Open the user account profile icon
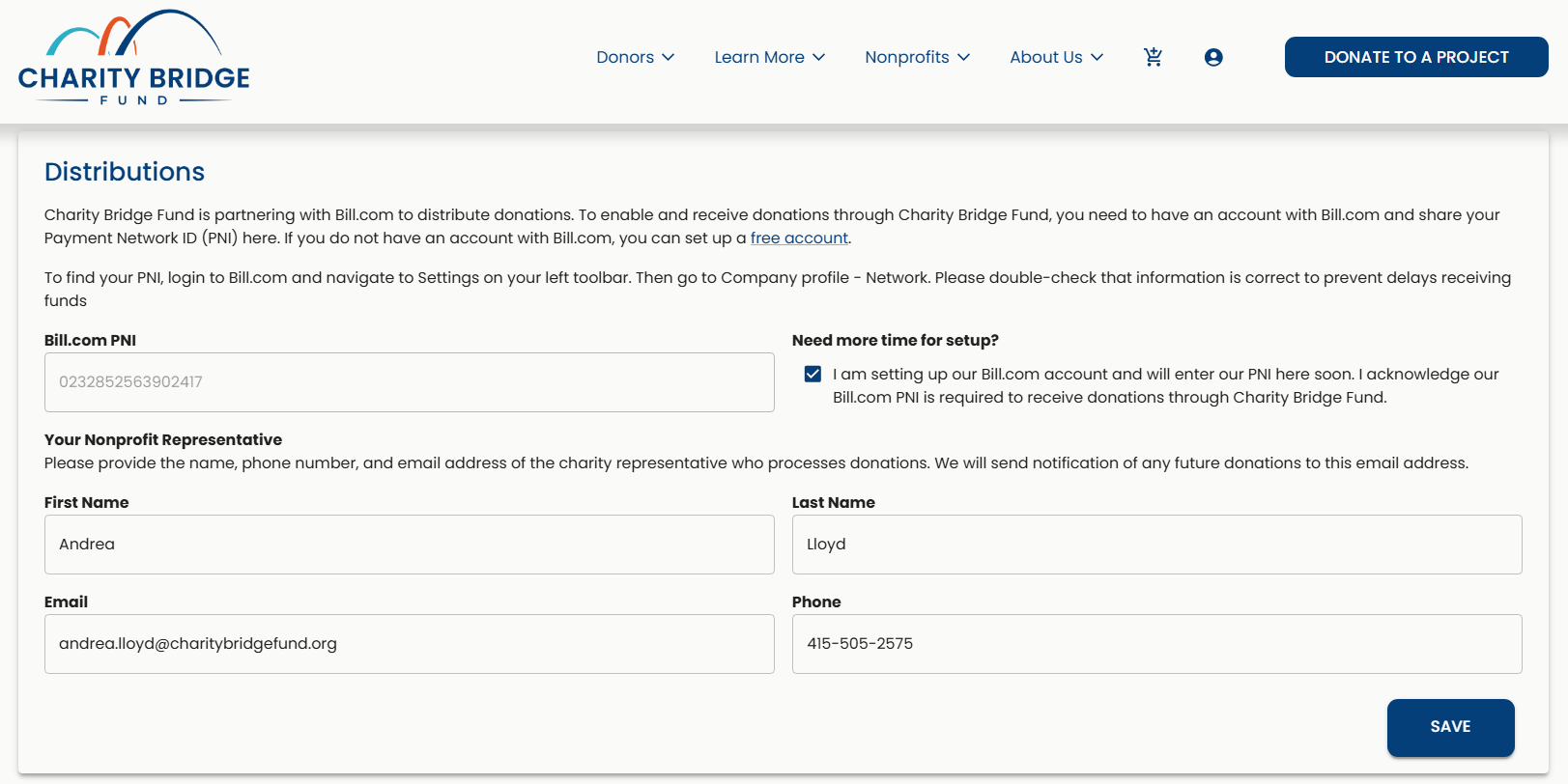This screenshot has width=1568, height=784. click(1213, 57)
